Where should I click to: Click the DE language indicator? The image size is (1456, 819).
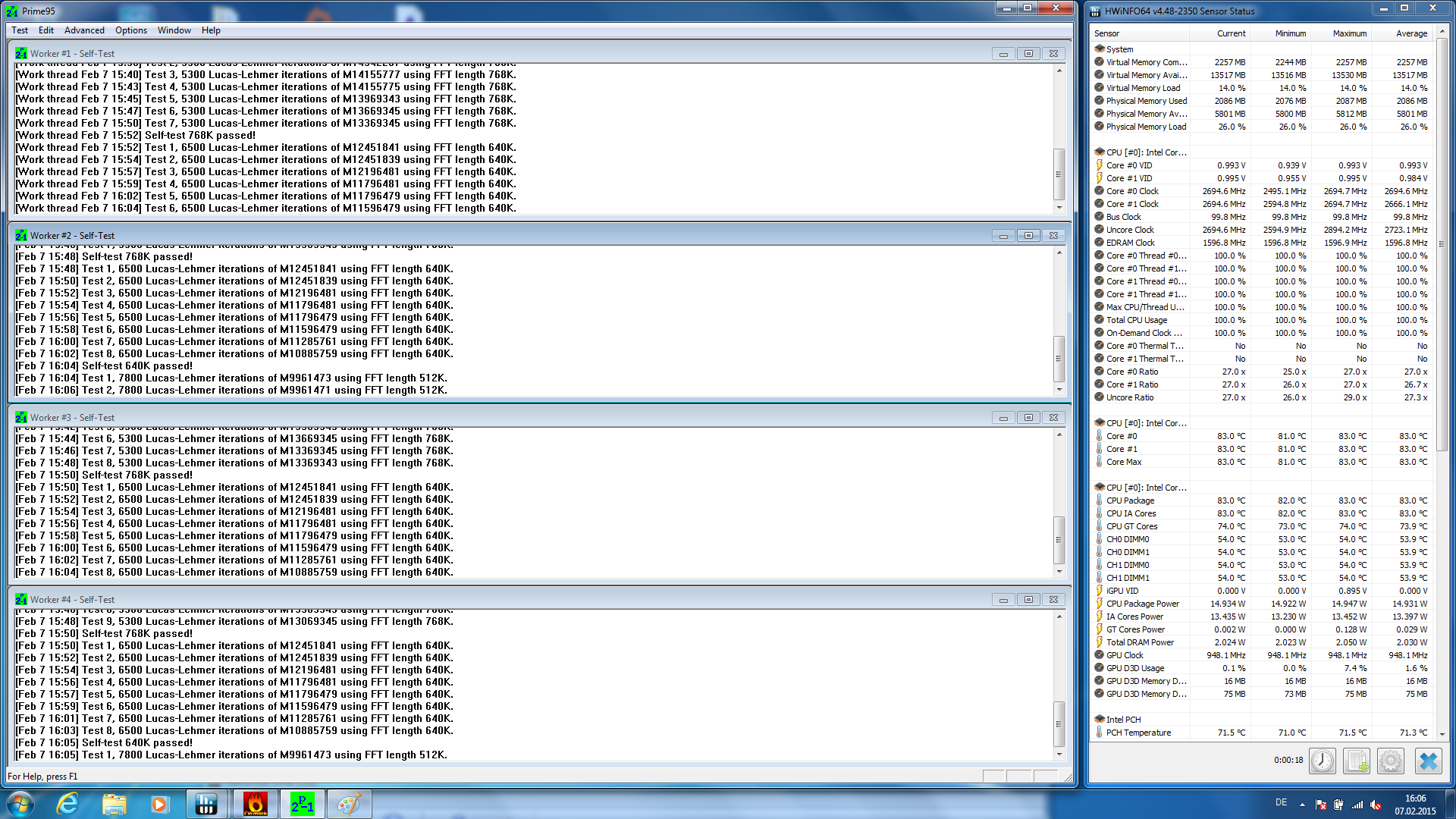(x=1281, y=803)
